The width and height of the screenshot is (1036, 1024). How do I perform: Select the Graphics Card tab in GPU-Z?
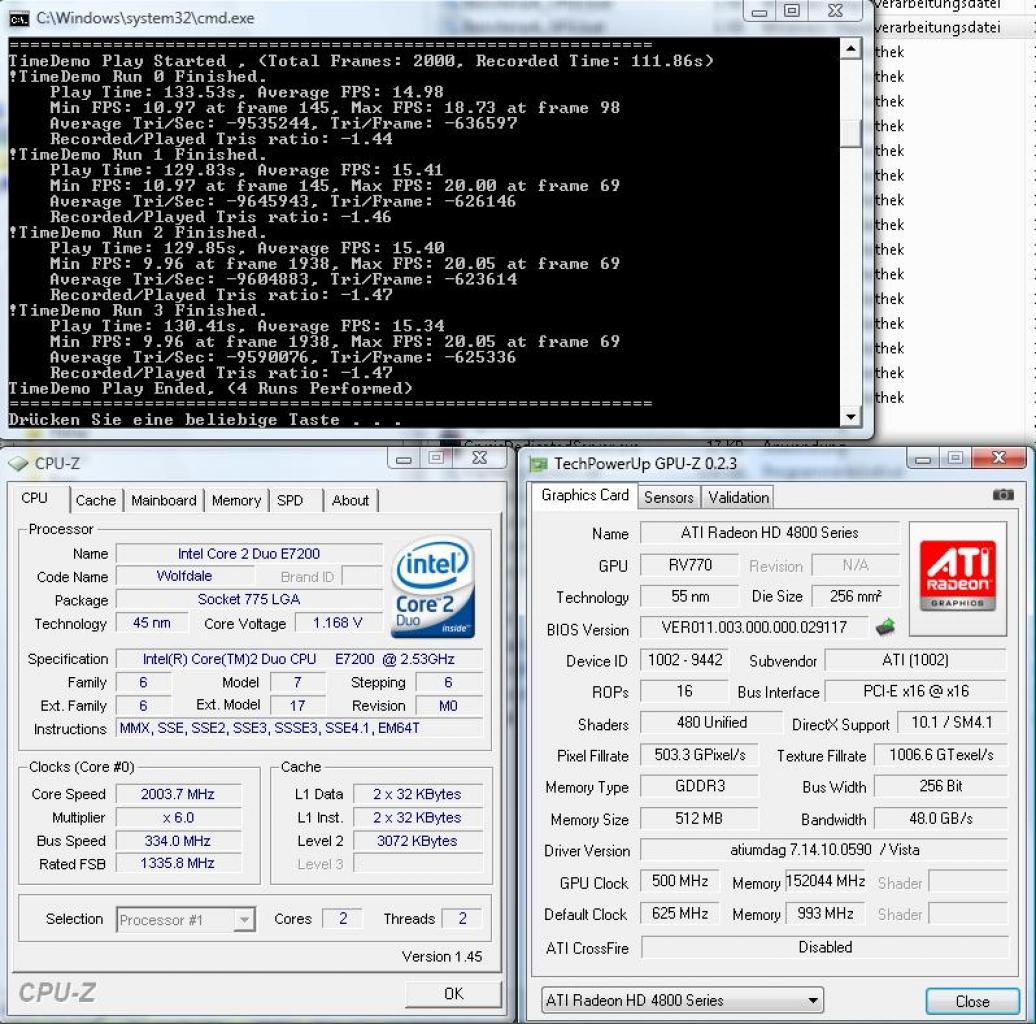(584, 495)
